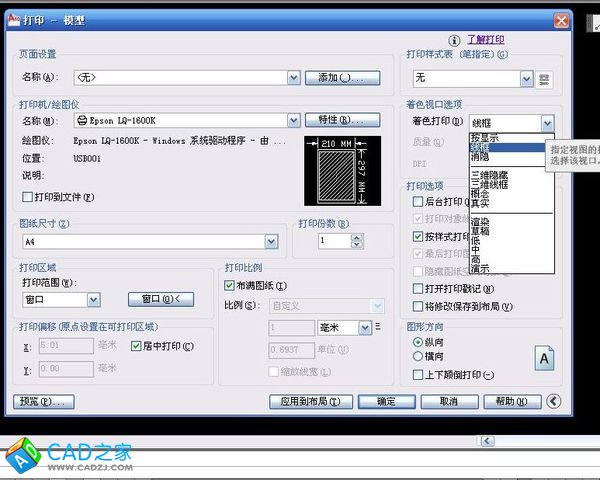Viewport: 600px width, 480px height.
Task: Choose 消隐 from the shade plot list
Action: pos(481,157)
